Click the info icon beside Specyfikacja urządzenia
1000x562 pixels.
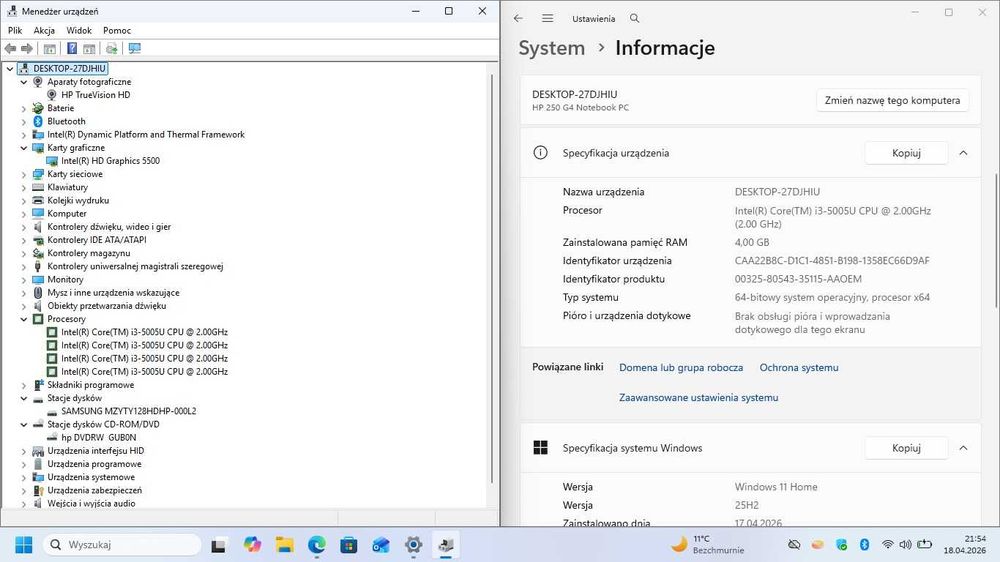tap(540, 153)
